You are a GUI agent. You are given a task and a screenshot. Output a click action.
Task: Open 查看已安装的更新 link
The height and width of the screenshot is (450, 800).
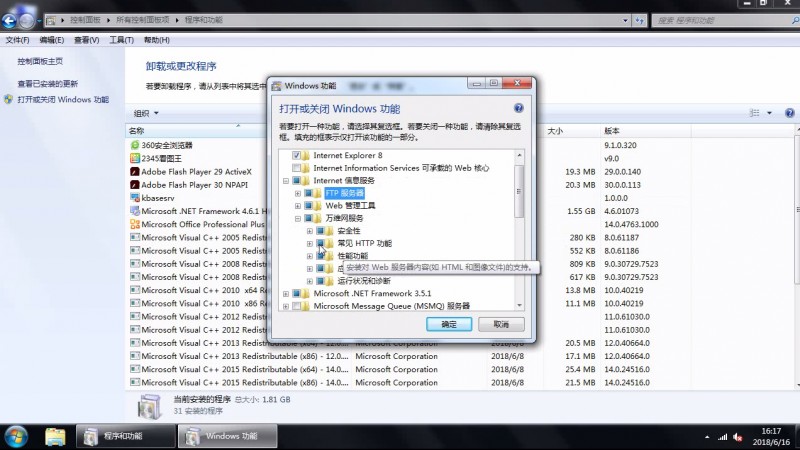tap(47, 84)
